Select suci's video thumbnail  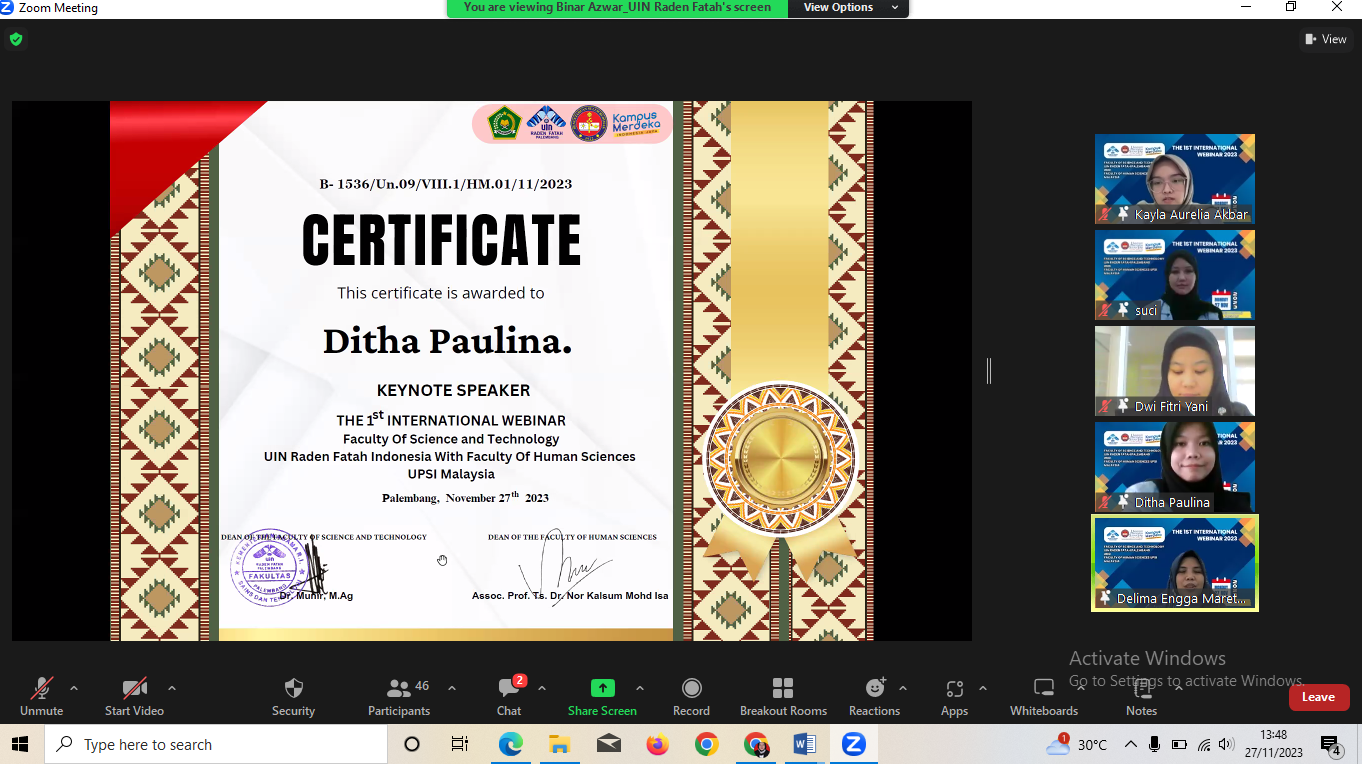click(1174, 275)
